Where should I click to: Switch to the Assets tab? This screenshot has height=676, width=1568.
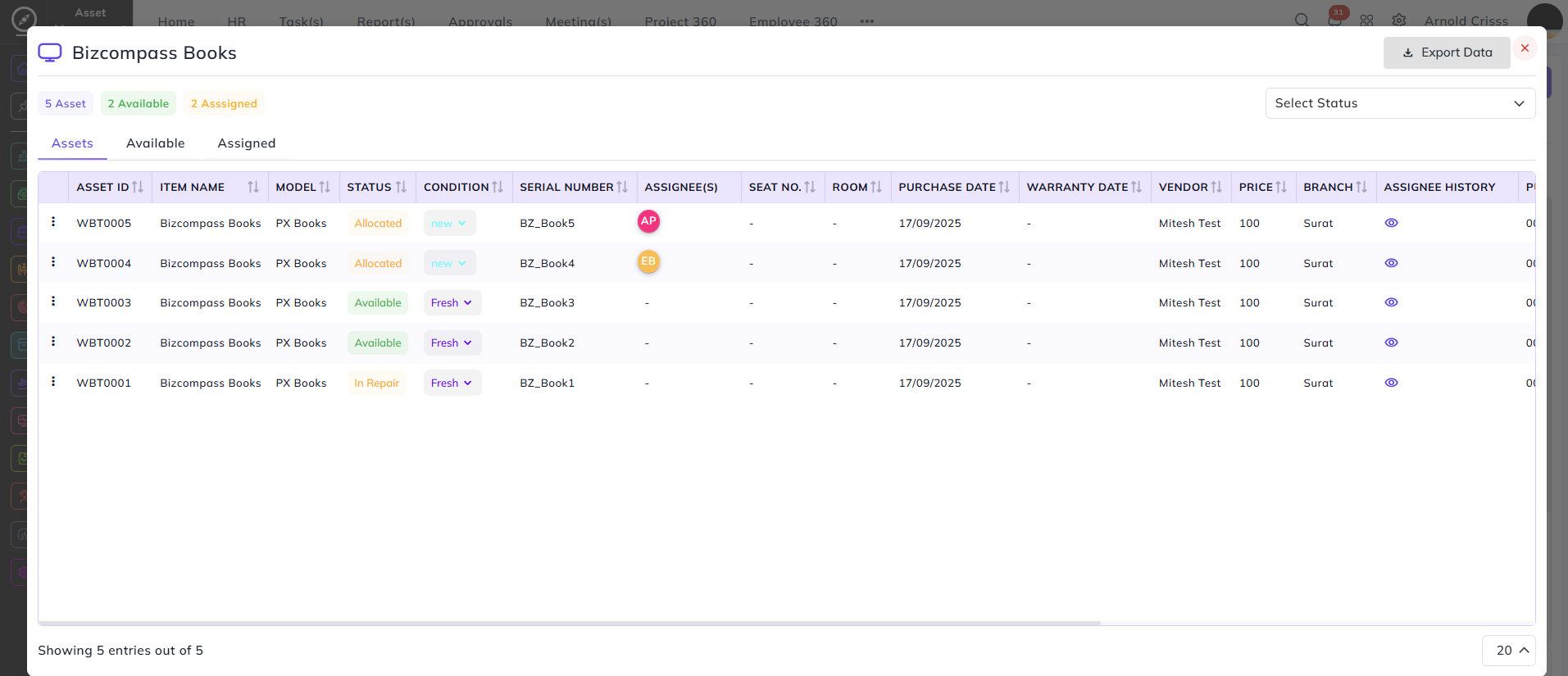point(72,143)
